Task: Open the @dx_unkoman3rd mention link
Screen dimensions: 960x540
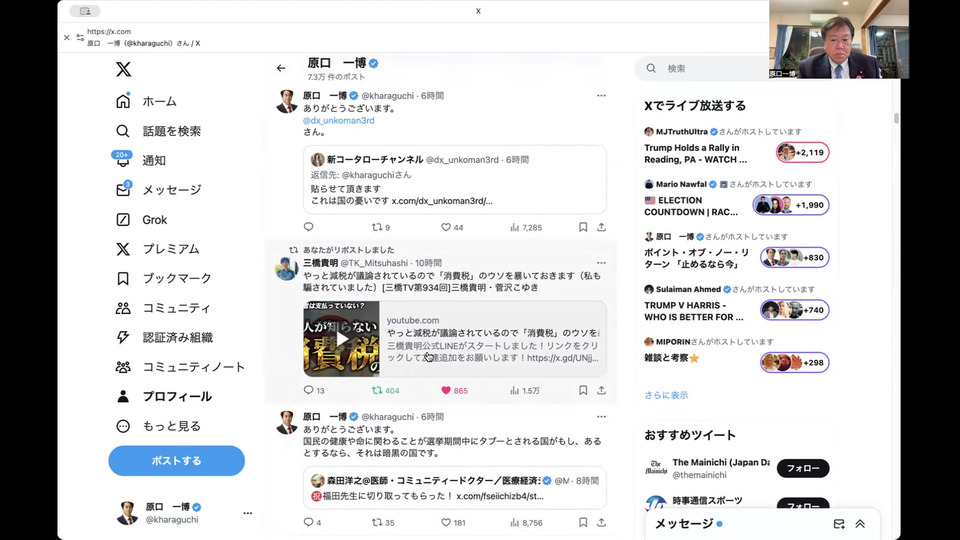Action: pos(339,120)
